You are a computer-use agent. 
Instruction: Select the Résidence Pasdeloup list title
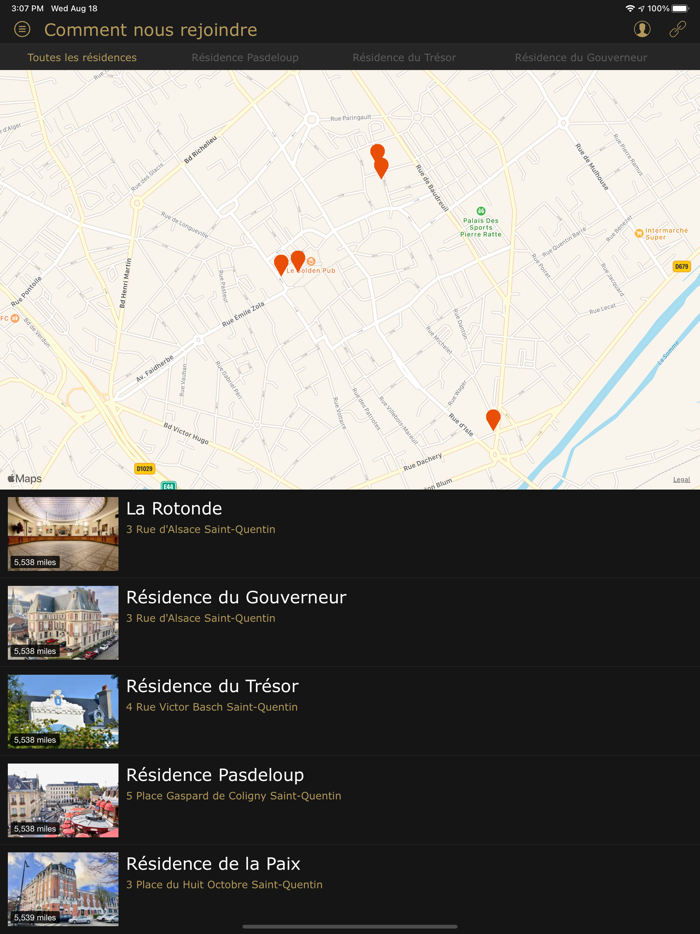[215, 775]
